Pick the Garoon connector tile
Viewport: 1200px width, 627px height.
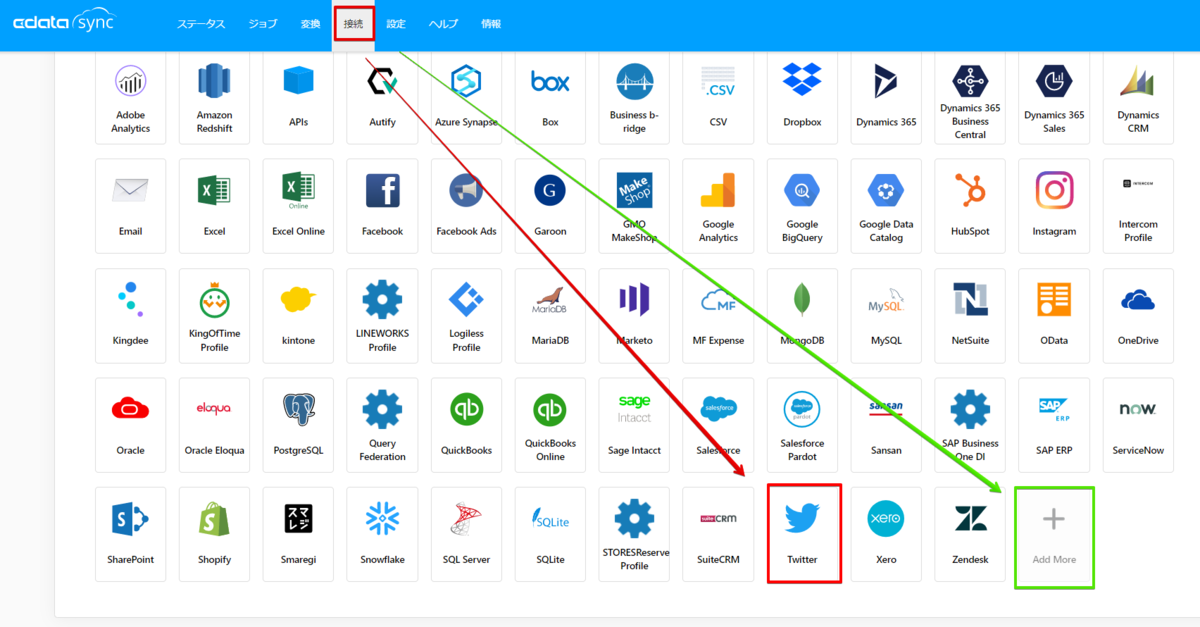pos(551,206)
